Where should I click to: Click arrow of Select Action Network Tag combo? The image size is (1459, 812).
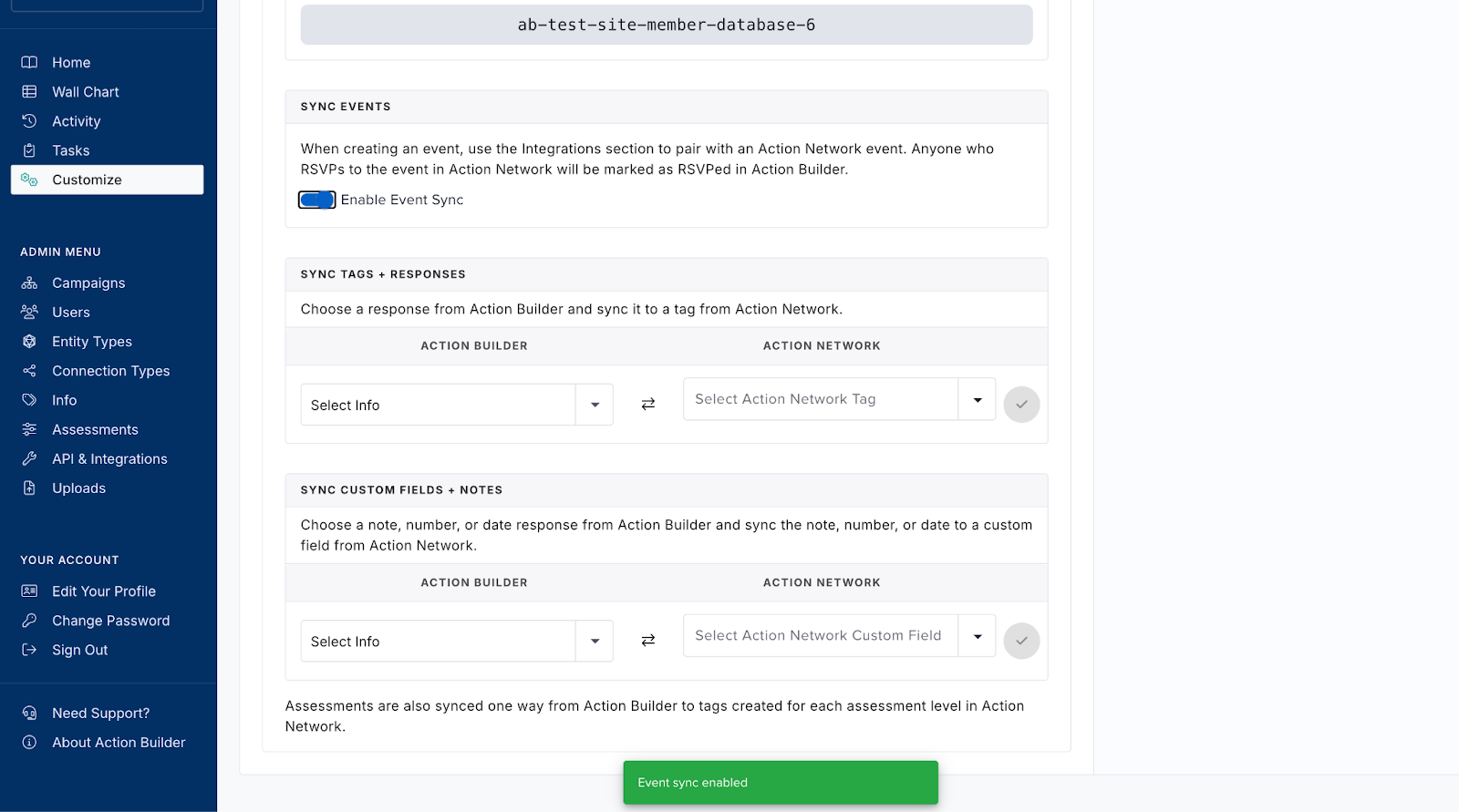[978, 399]
